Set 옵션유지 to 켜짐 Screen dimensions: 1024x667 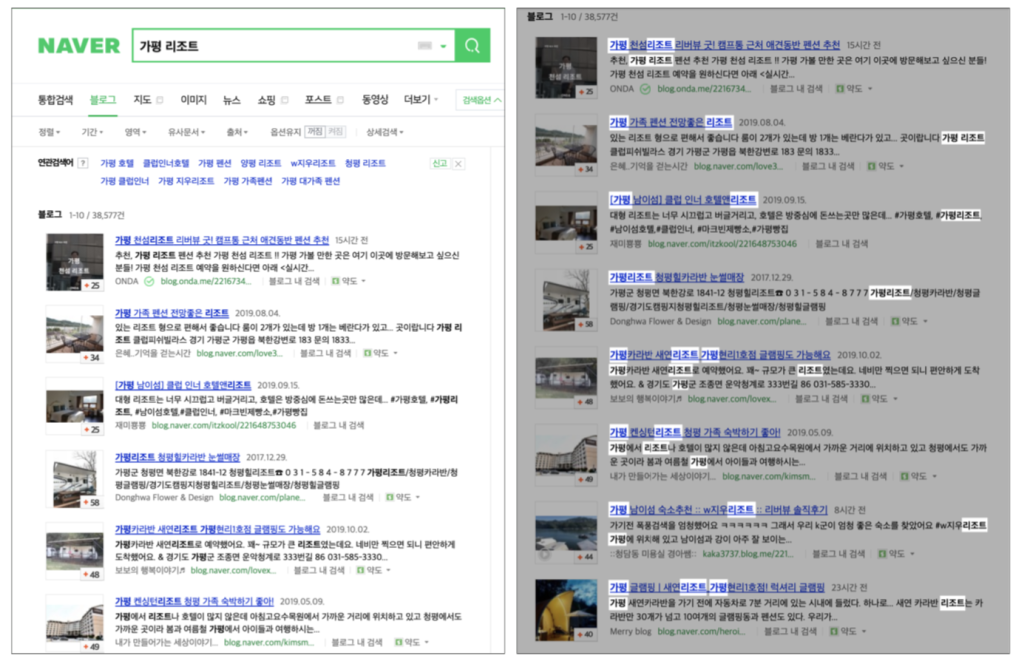335,132
